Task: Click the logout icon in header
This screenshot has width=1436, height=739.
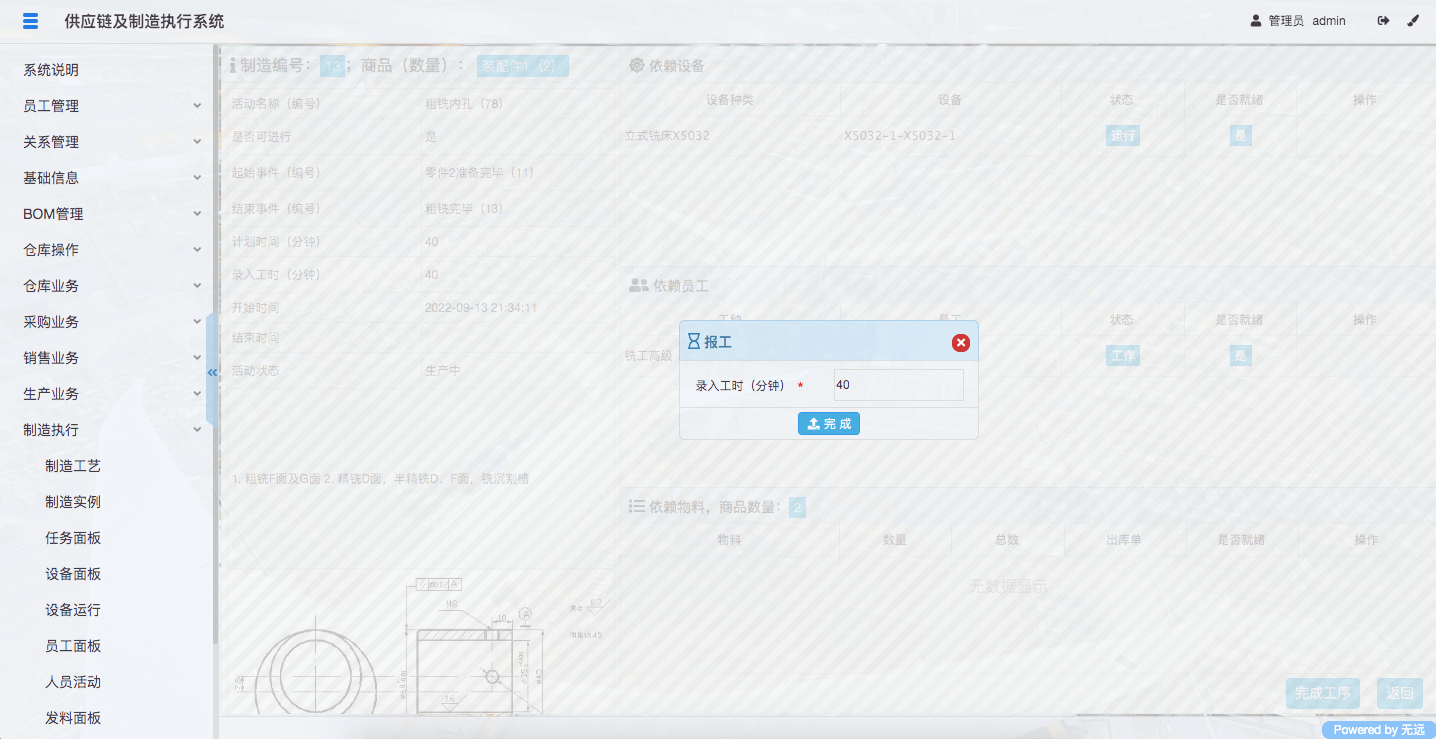Action: coord(1383,21)
